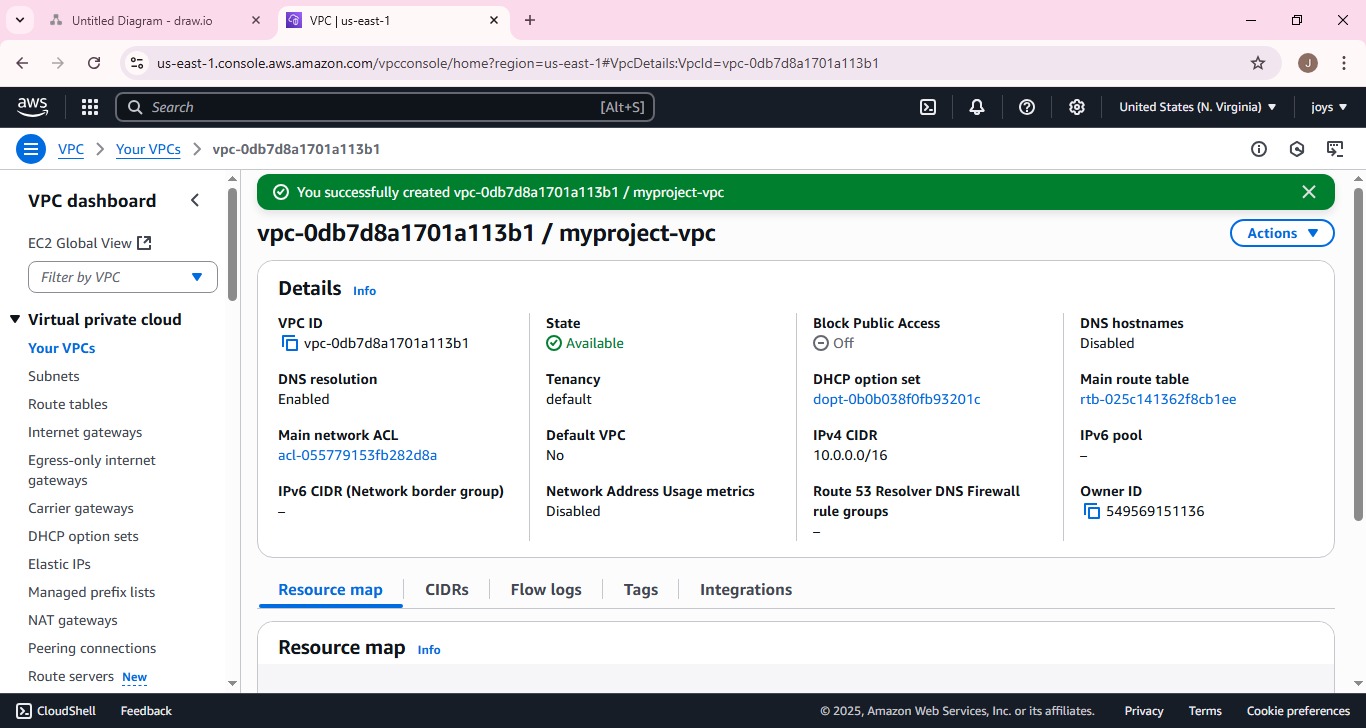Click the Your VPCs breadcrumb link
The height and width of the screenshot is (728, 1366).
[x=148, y=149]
